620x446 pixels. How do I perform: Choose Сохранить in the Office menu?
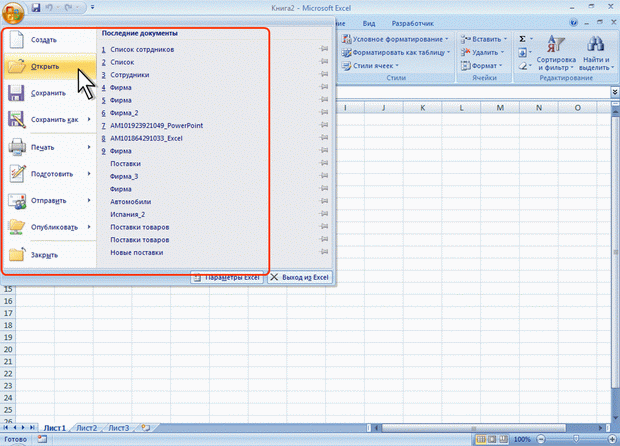50,93
